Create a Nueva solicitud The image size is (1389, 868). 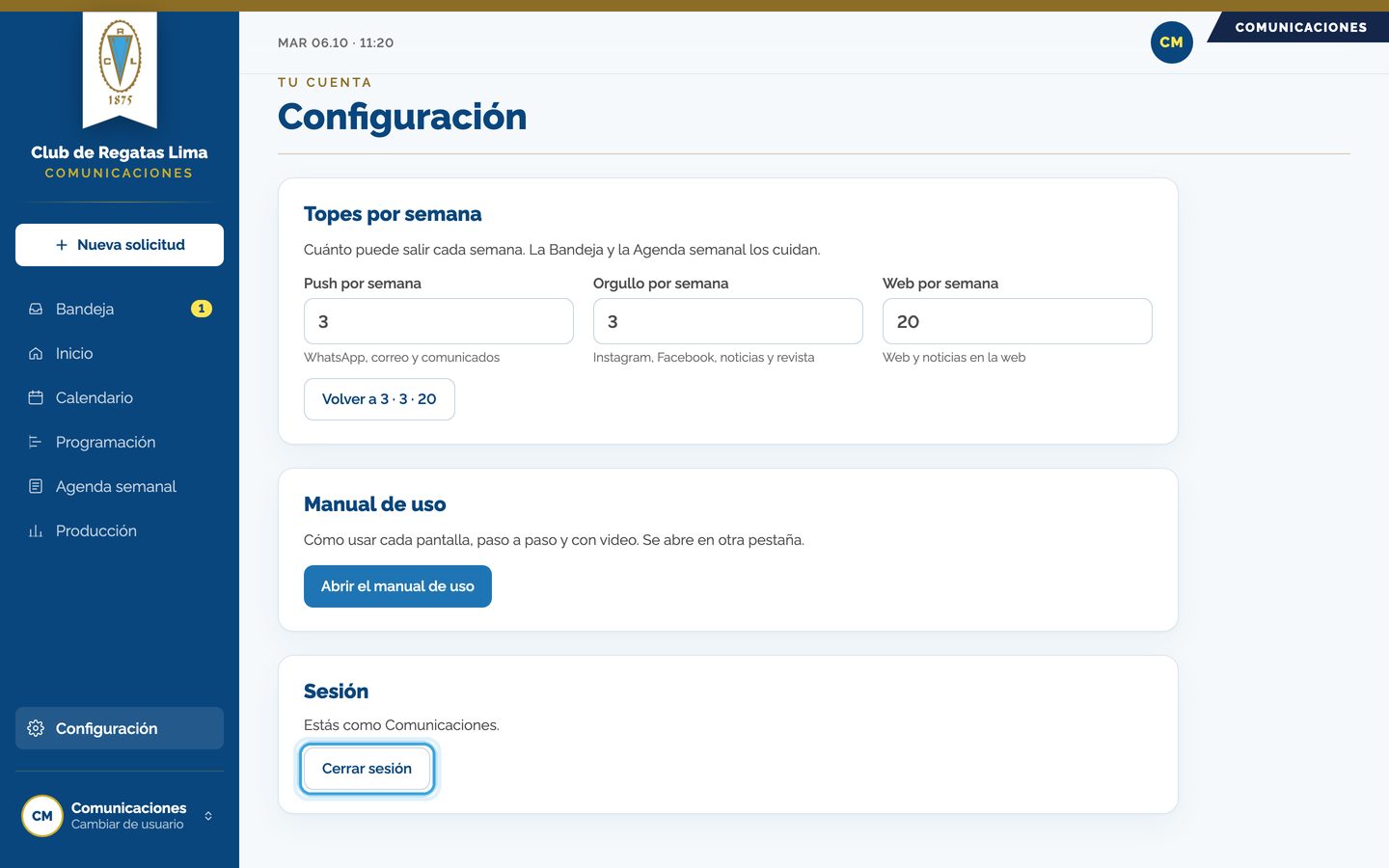[120, 245]
